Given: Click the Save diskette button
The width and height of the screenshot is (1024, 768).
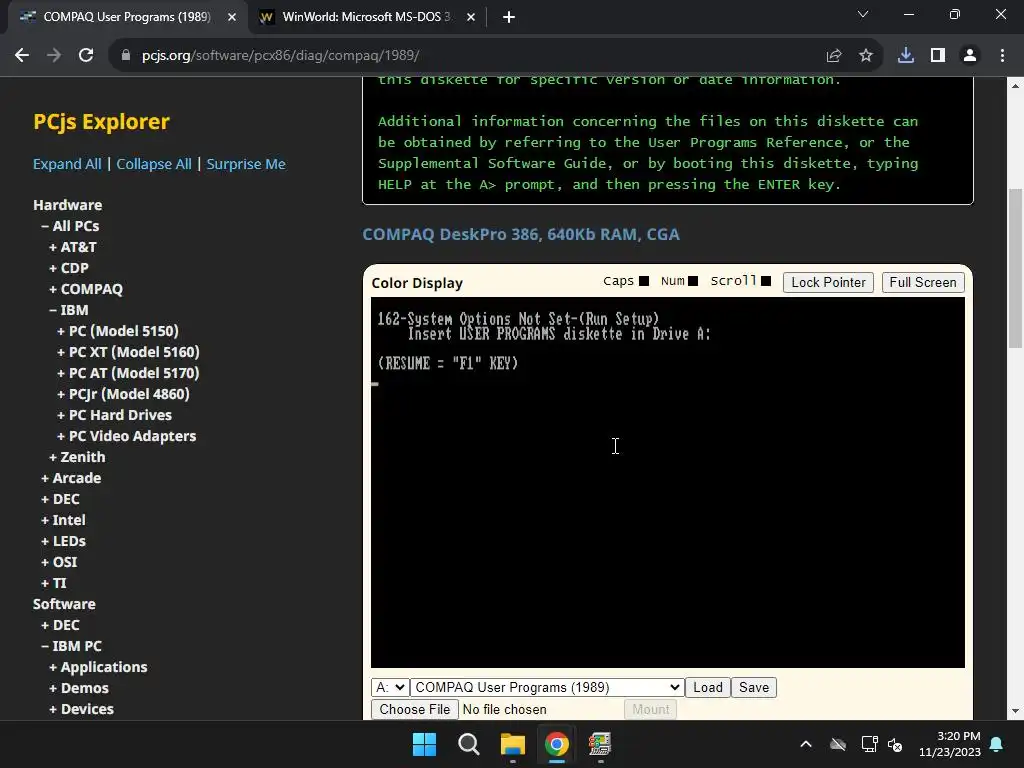Looking at the screenshot, I should coord(754,688).
